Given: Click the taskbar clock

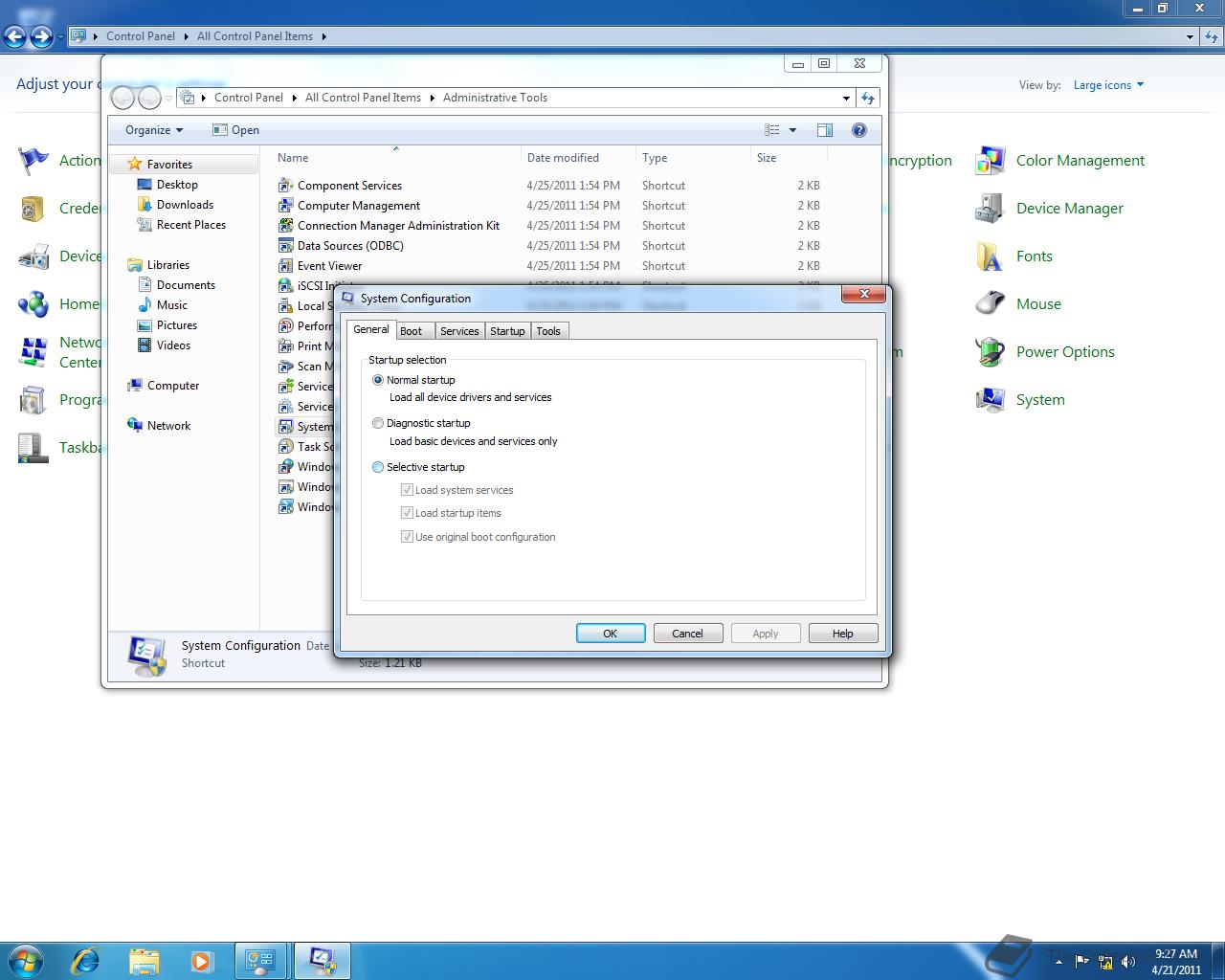Looking at the screenshot, I should 1176,962.
